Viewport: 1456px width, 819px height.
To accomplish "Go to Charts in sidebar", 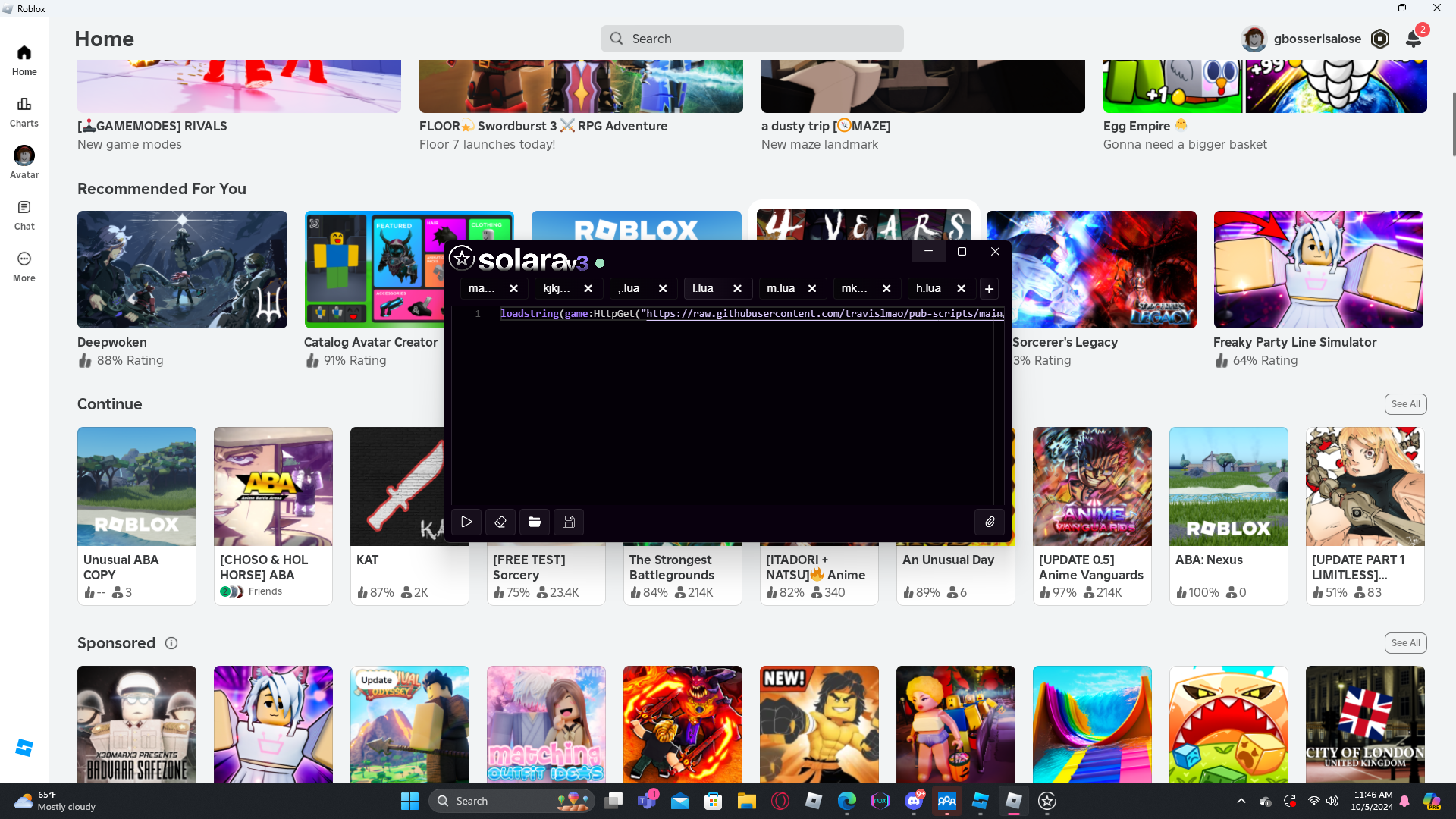I will coord(24,111).
